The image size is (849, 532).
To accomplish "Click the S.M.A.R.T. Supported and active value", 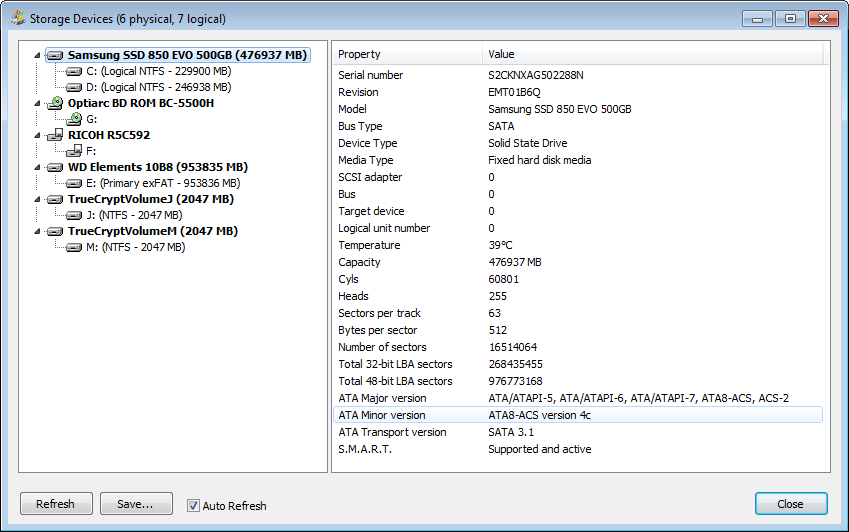I will [x=539, y=449].
